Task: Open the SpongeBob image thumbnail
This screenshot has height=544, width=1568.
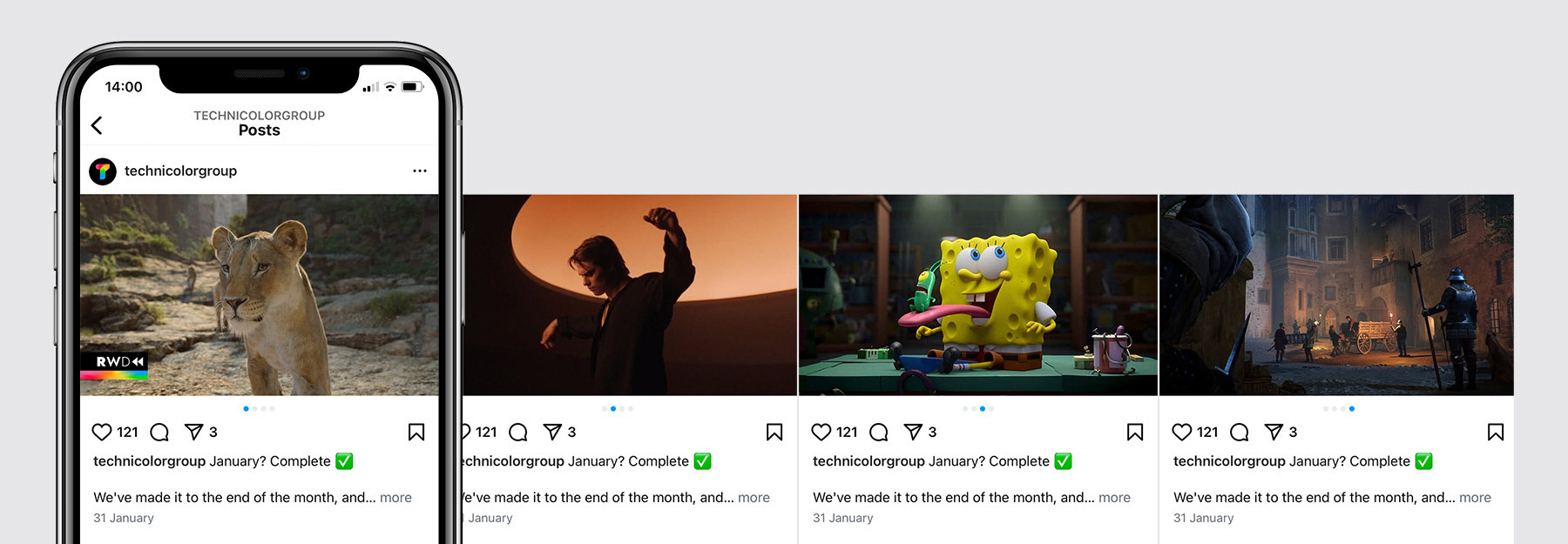Action: click(x=978, y=295)
